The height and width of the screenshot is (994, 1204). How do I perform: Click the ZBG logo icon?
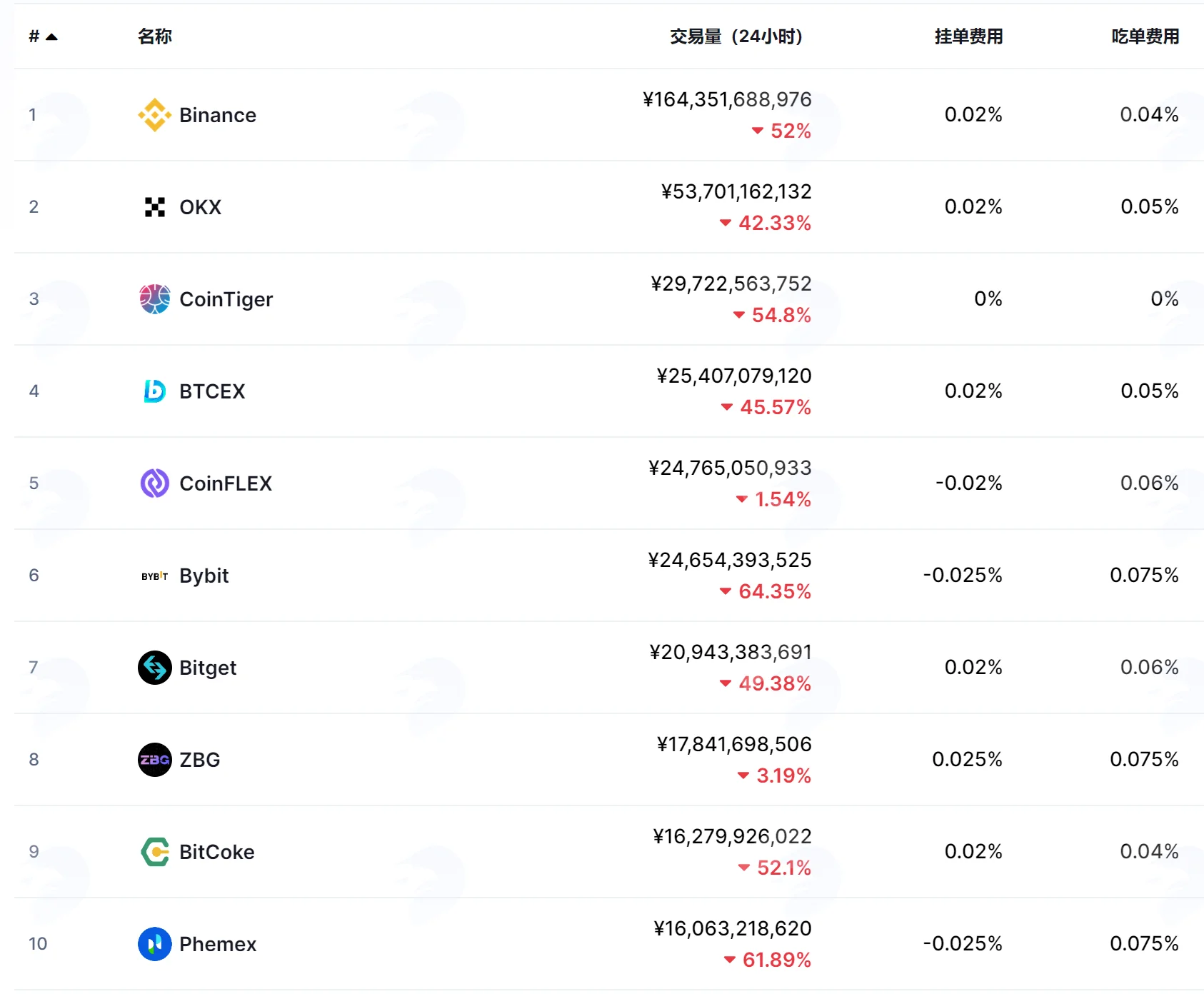click(x=155, y=760)
